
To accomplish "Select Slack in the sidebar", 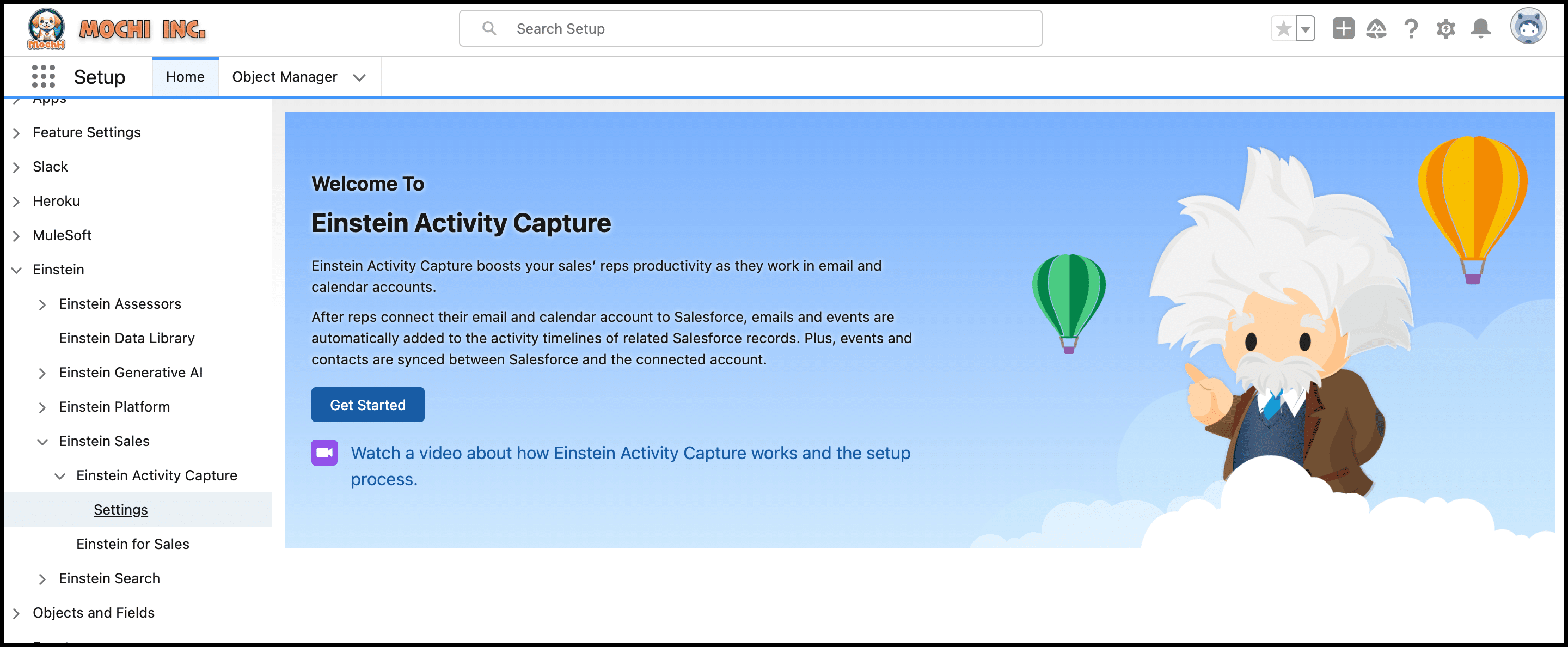I will click(50, 166).
